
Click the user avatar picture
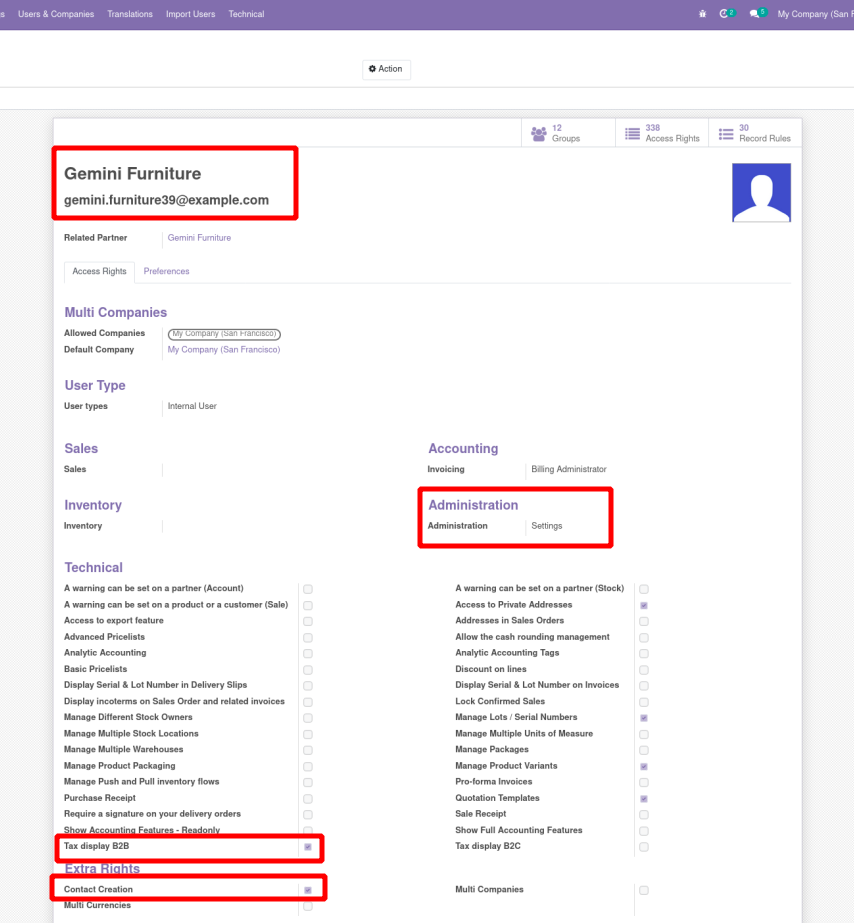[x=761, y=192]
